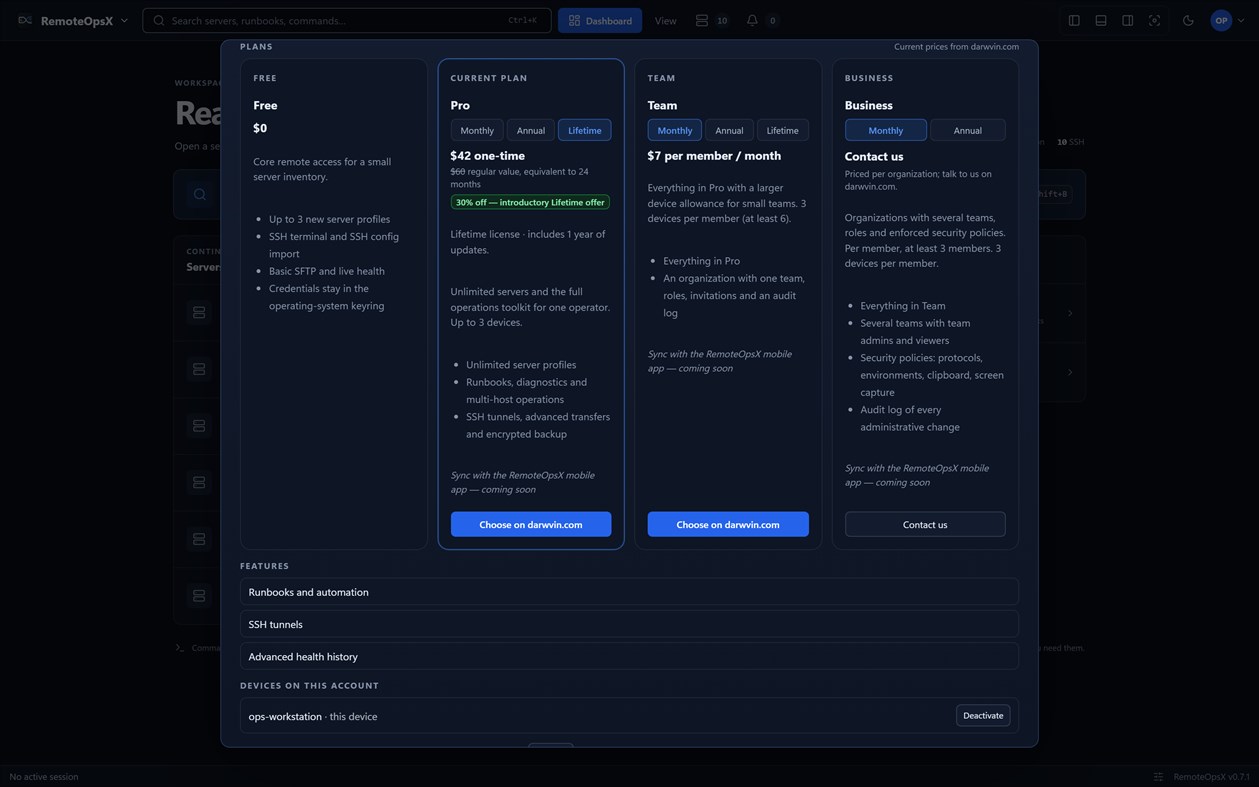Image resolution: width=1259 pixels, height=787 pixels.
Task: Click the '$7 per member / month' price
Action: pos(714,155)
